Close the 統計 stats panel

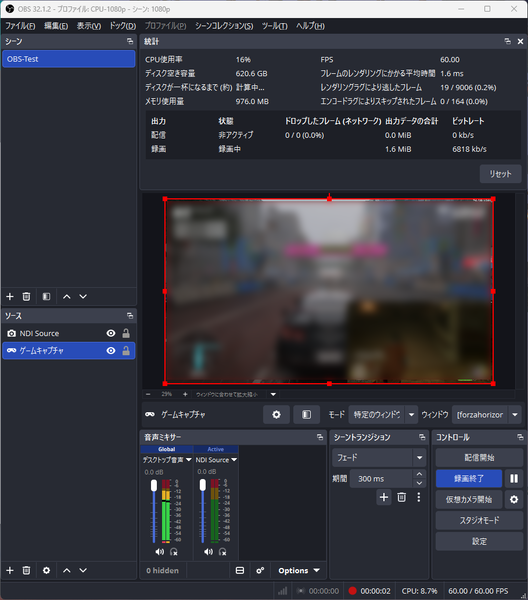520,41
